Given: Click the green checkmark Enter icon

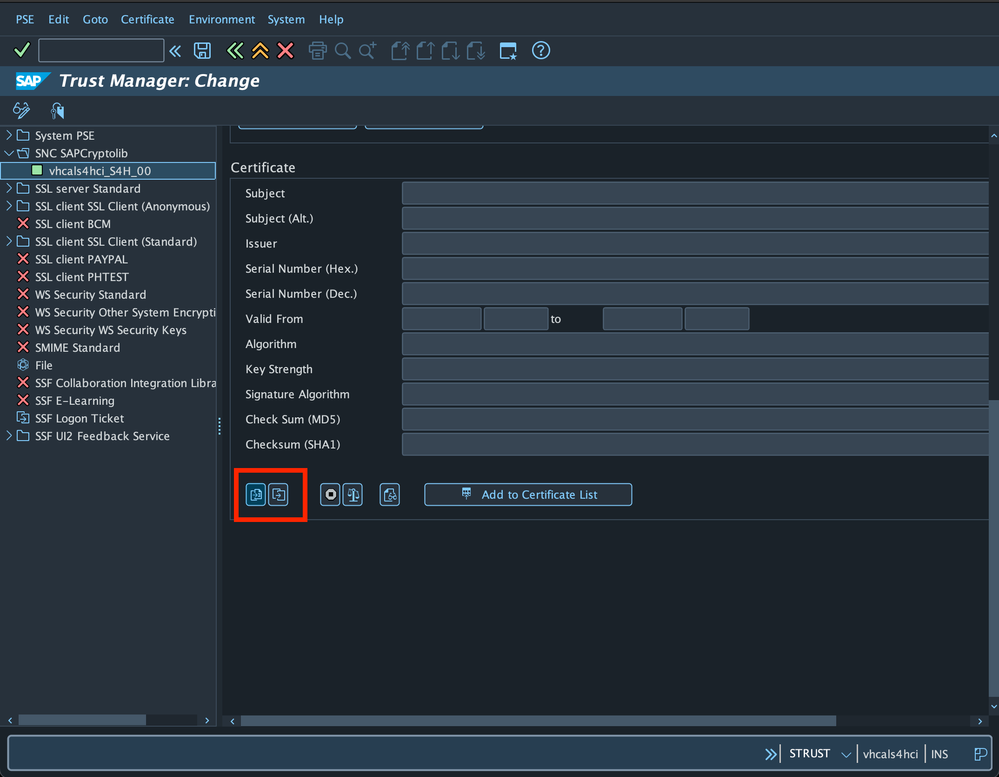Looking at the screenshot, I should [22, 50].
